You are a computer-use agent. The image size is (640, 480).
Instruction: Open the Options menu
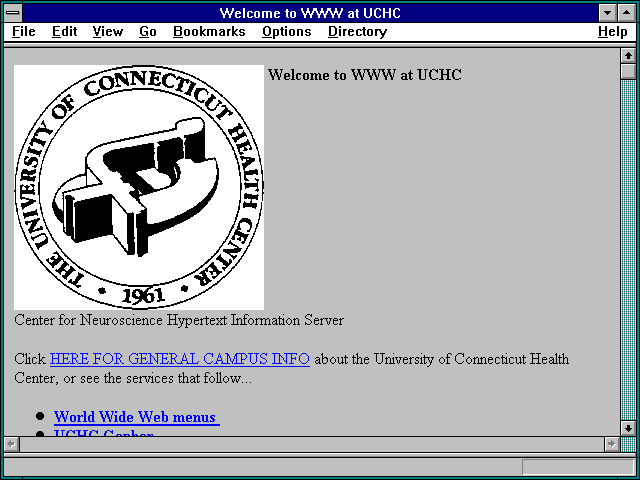point(287,32)
